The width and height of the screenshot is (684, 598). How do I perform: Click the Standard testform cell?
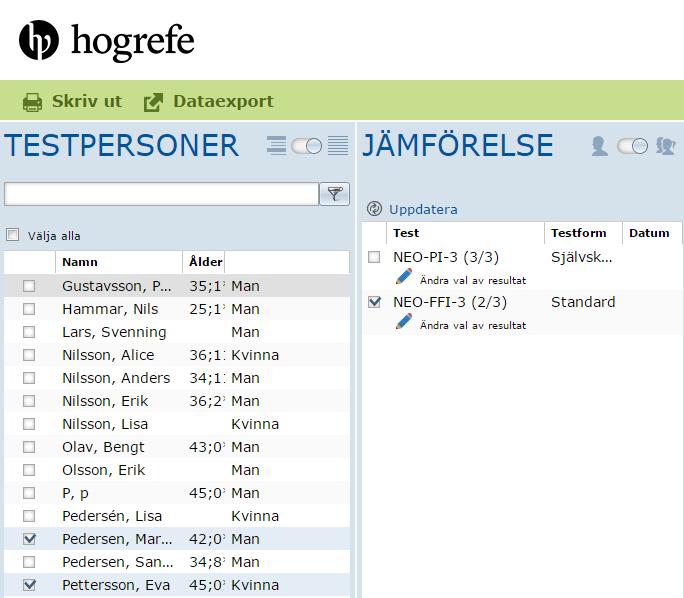583,302
